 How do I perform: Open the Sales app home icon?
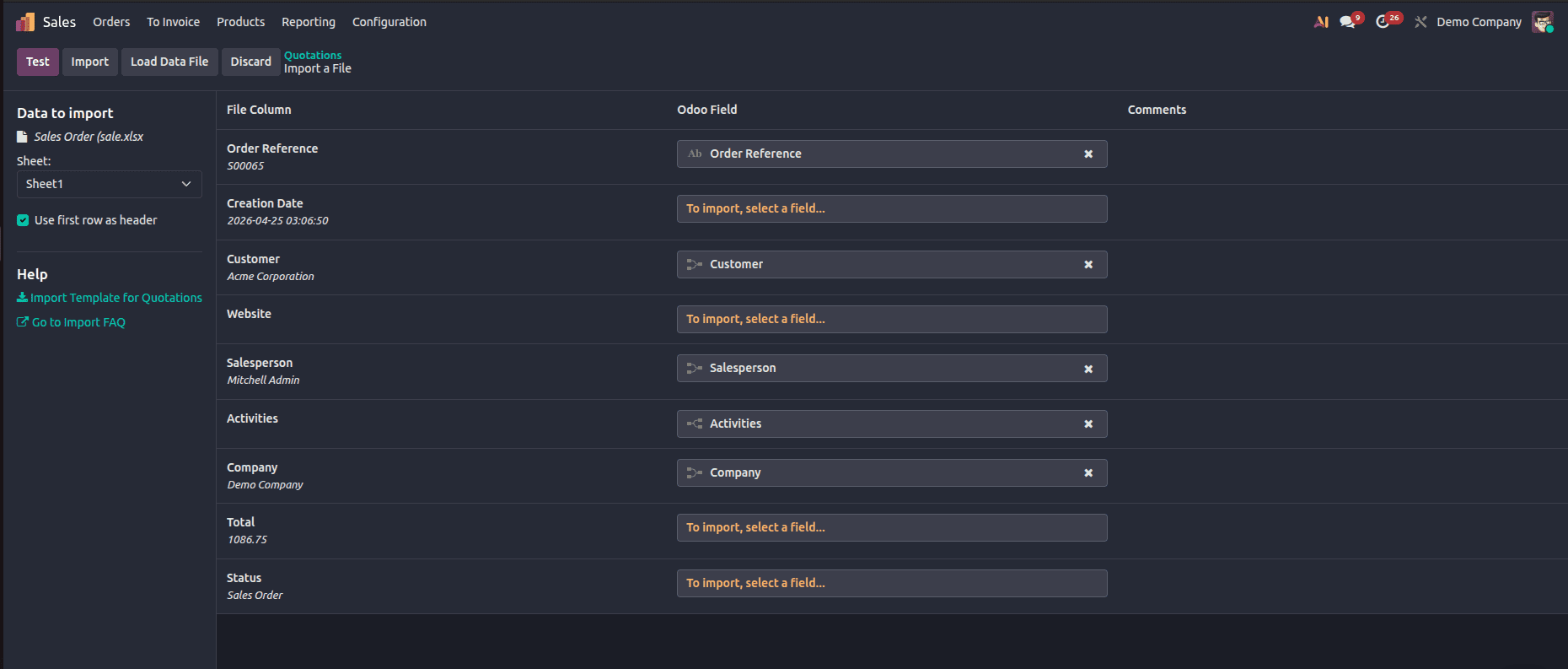point(25,22)
